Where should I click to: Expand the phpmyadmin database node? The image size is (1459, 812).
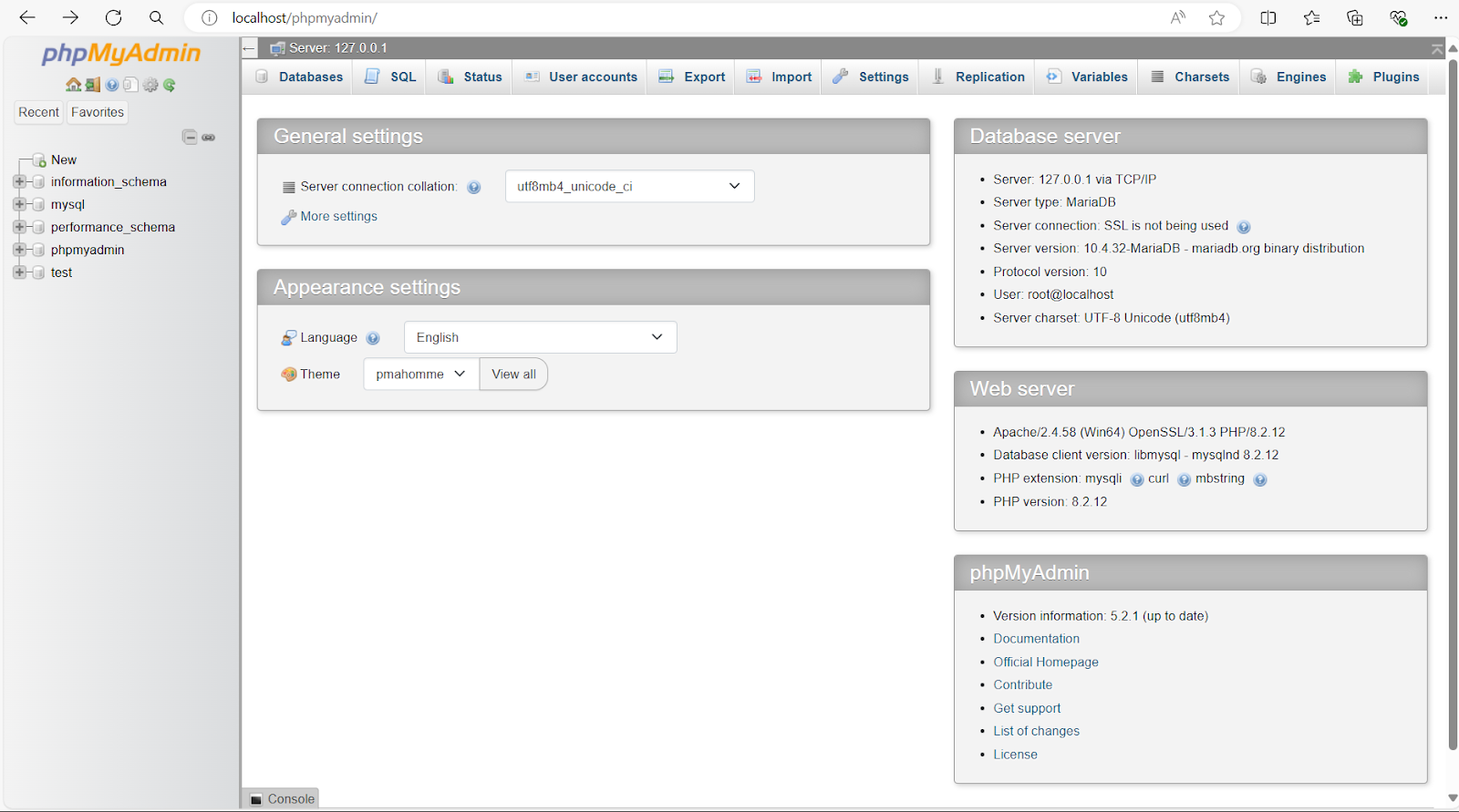19,250
